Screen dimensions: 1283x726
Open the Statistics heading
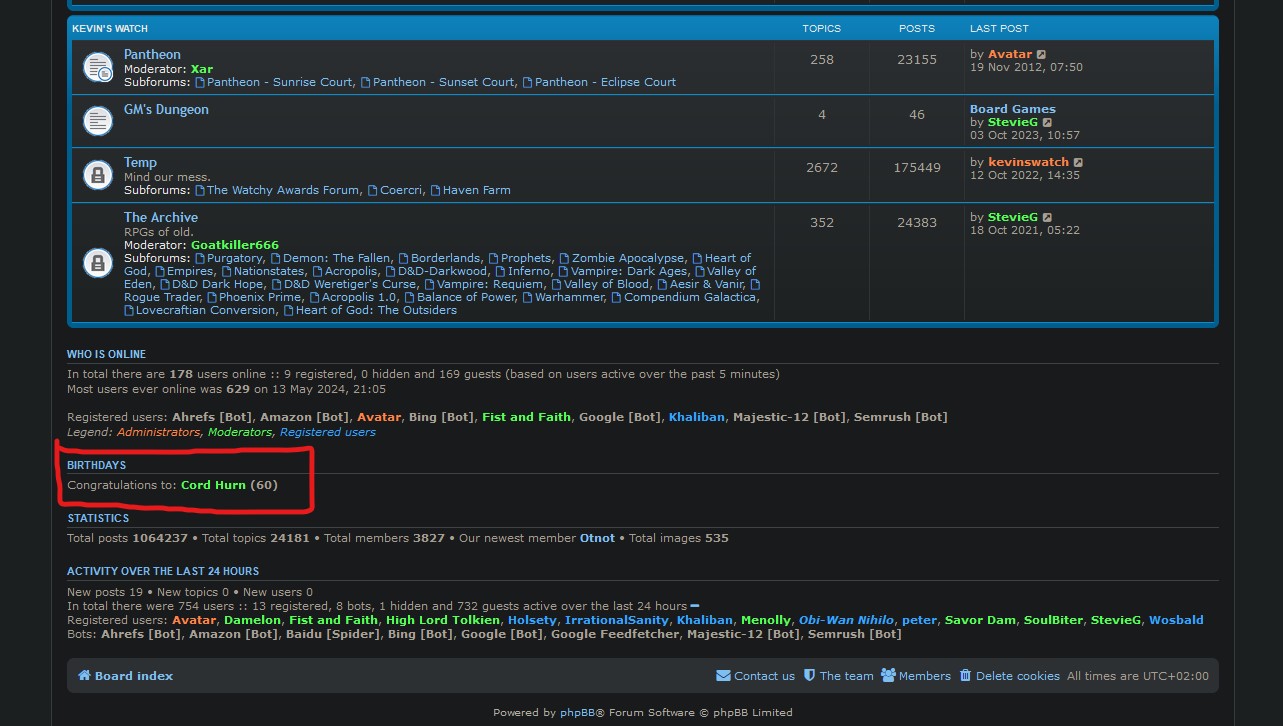pos(98,518)
